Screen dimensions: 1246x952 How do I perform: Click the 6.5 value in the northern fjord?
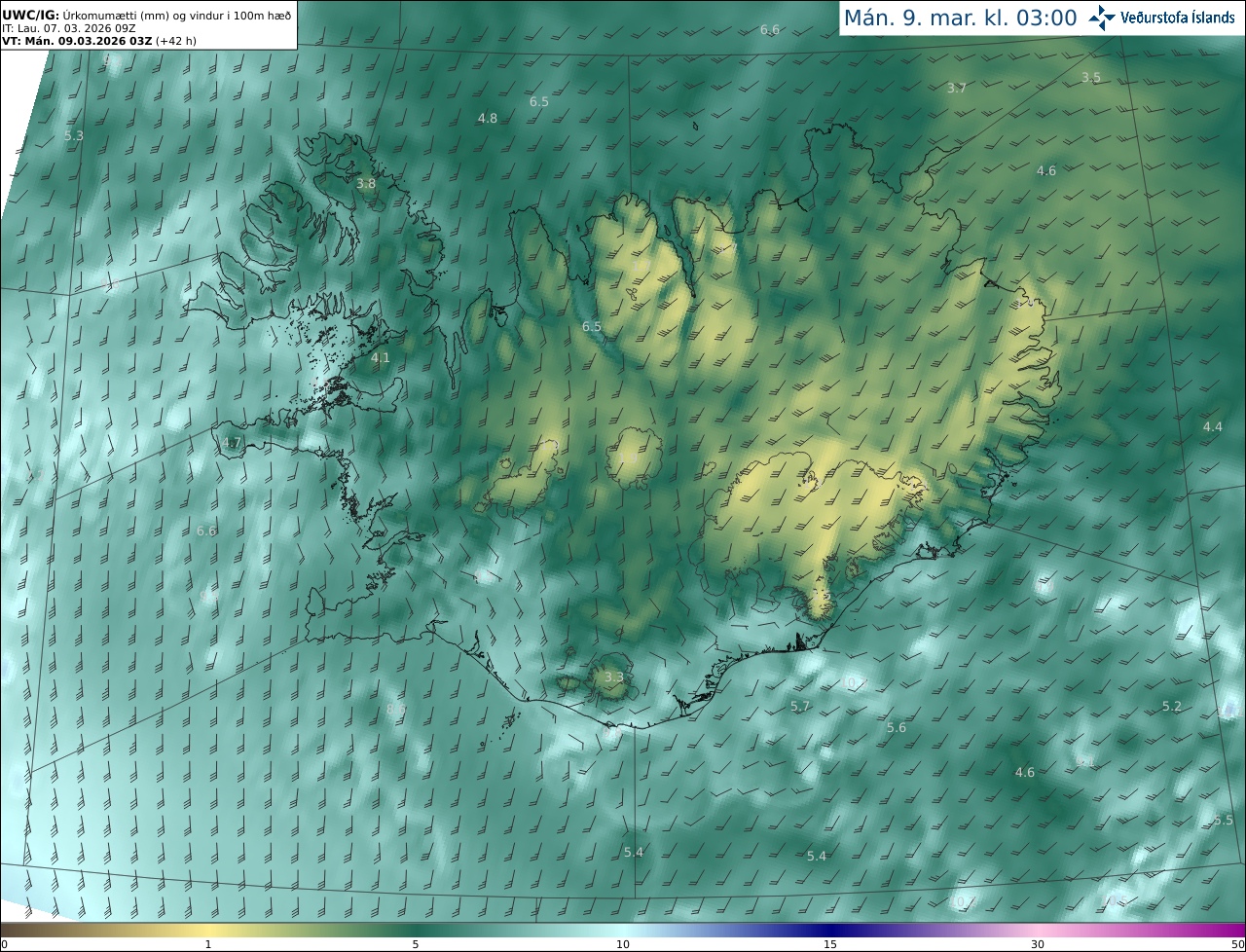click(592, 326)
